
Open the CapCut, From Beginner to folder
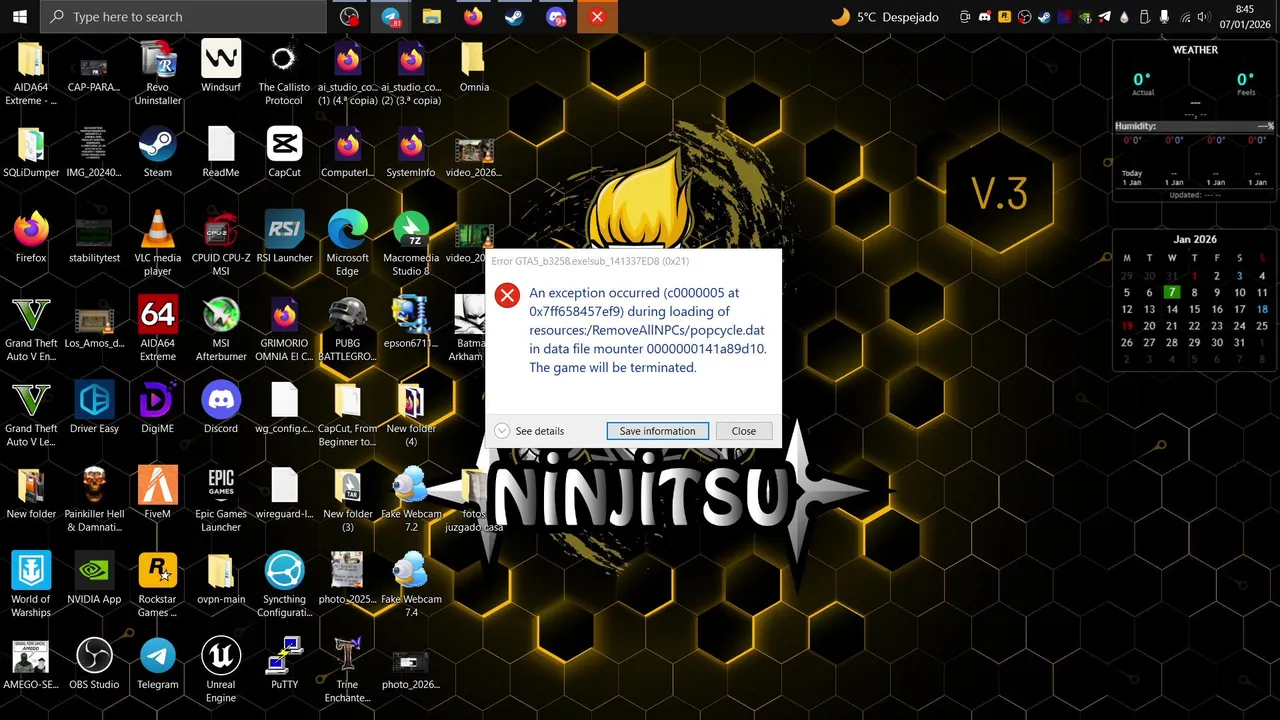347,414
